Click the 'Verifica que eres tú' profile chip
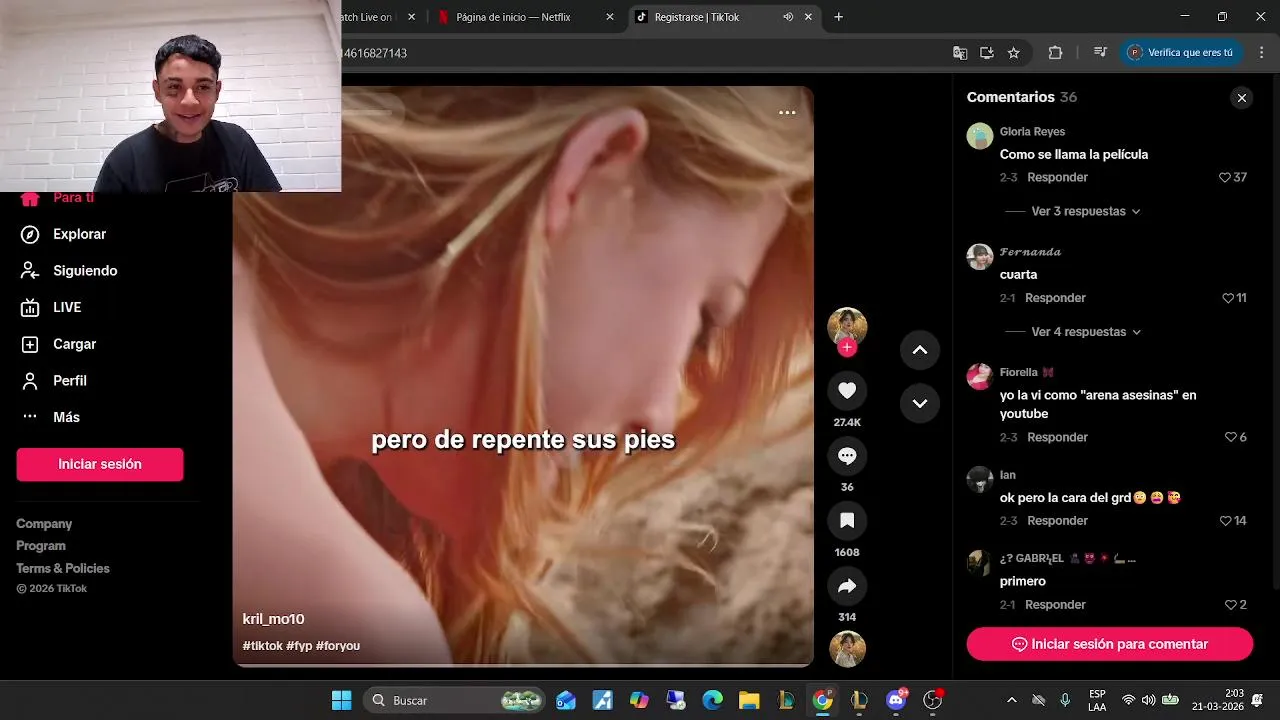Viewport: 1280px width, 720px height. [x=1181, y=53]
